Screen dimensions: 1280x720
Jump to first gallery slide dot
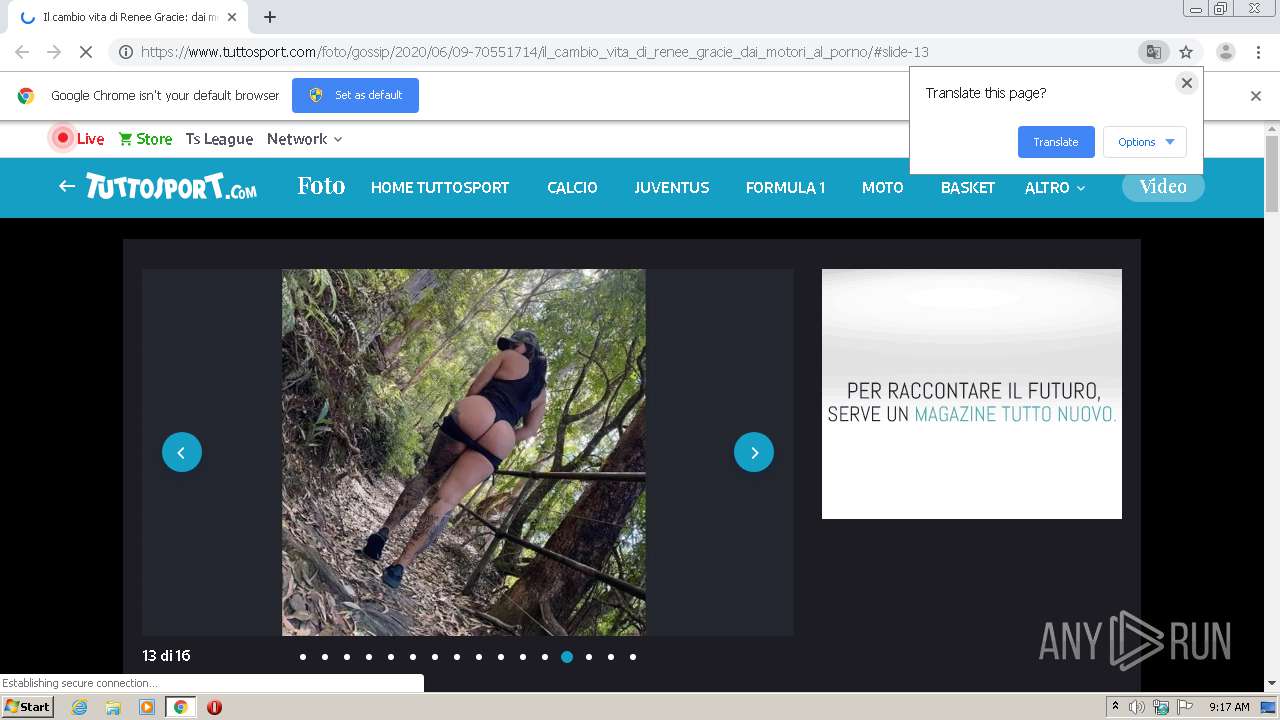[x=303, y=657]
